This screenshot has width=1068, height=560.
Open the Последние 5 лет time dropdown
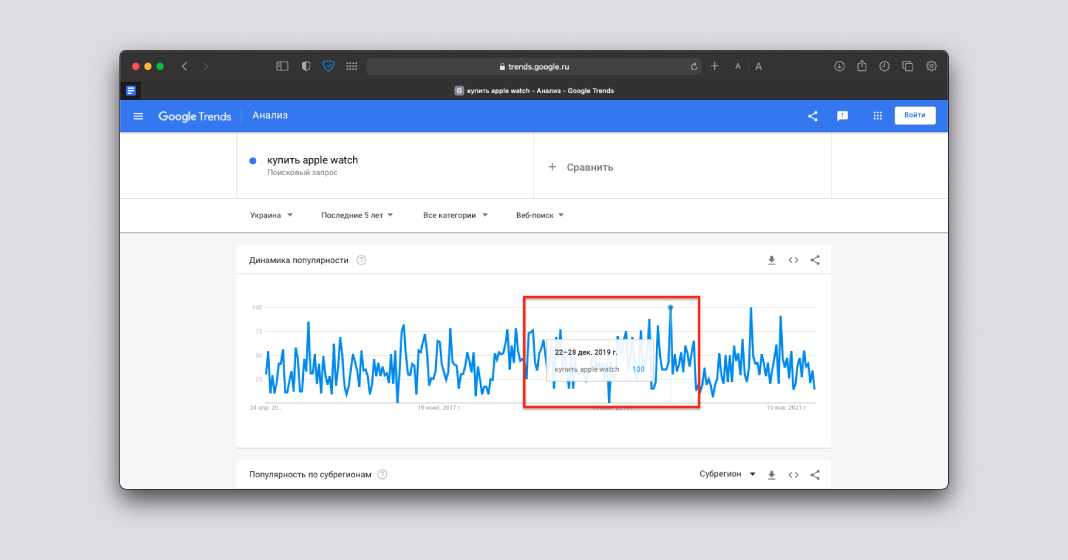pyautogui.click(x=357, y=215)
